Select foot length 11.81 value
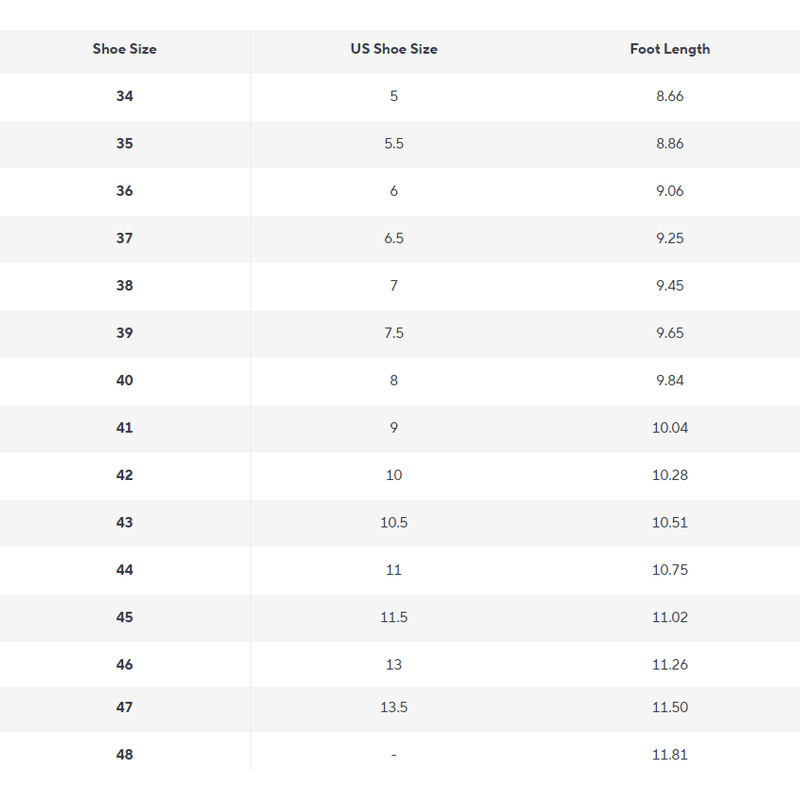The height and width of the screenshot is (800, 800). (669, 755)
